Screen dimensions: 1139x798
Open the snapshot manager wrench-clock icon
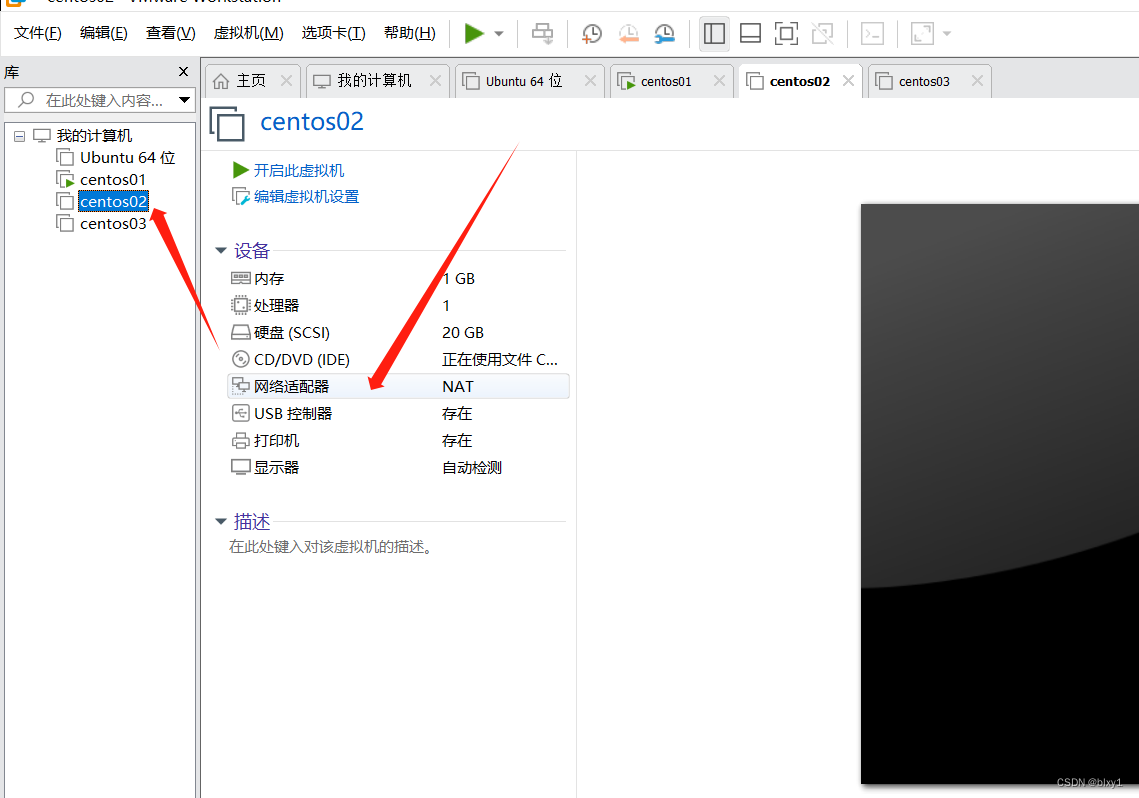(664, 33)
